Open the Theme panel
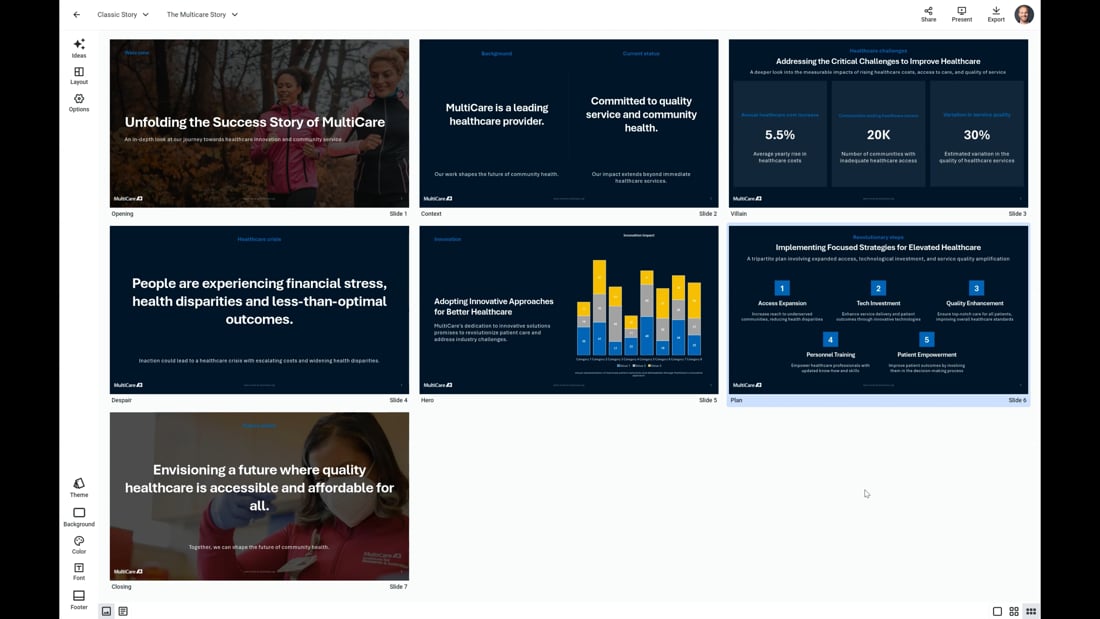The image size is (1100, 619). pyautogui.click(x=78, y=486)
